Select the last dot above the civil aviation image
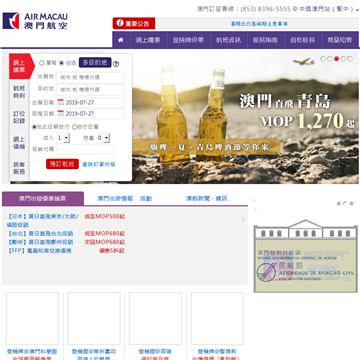The width and height of the screenshot is (360, 360). tap(351, 203)
